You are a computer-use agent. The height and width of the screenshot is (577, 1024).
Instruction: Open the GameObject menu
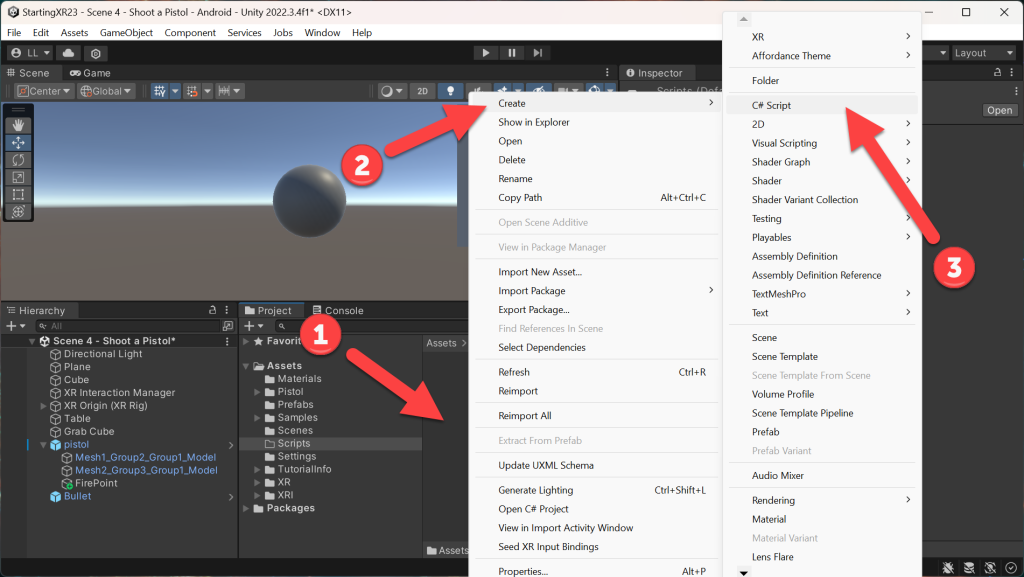point(126,33)
